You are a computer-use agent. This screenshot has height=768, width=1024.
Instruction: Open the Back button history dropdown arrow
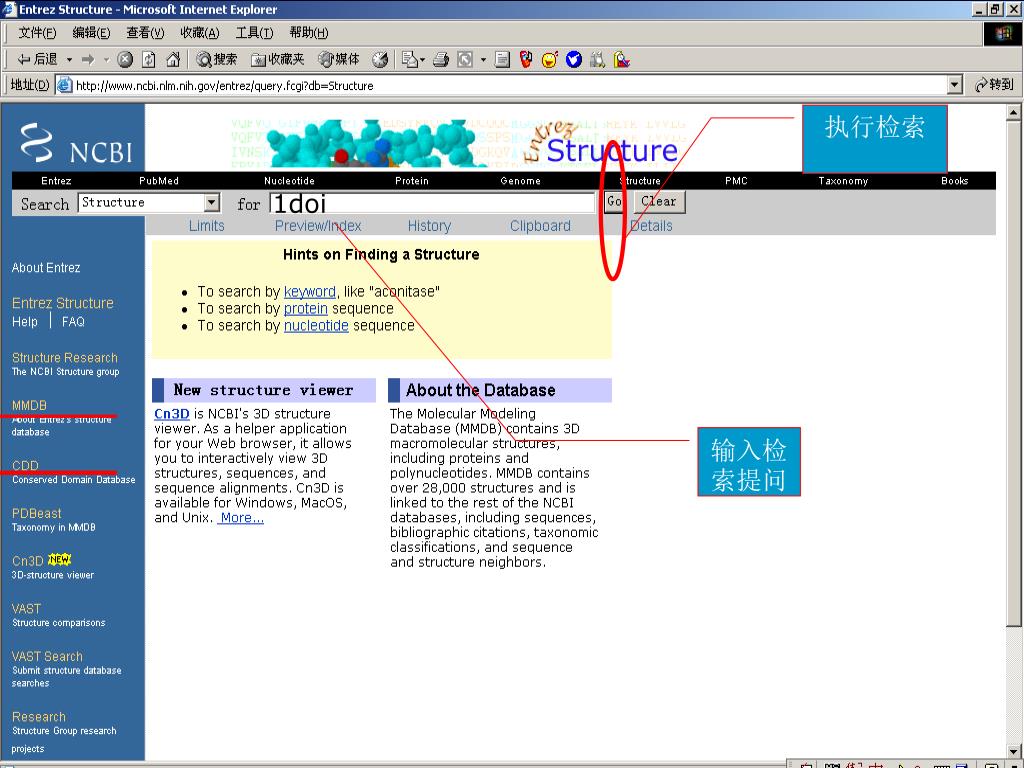click(x=69, y=59)
